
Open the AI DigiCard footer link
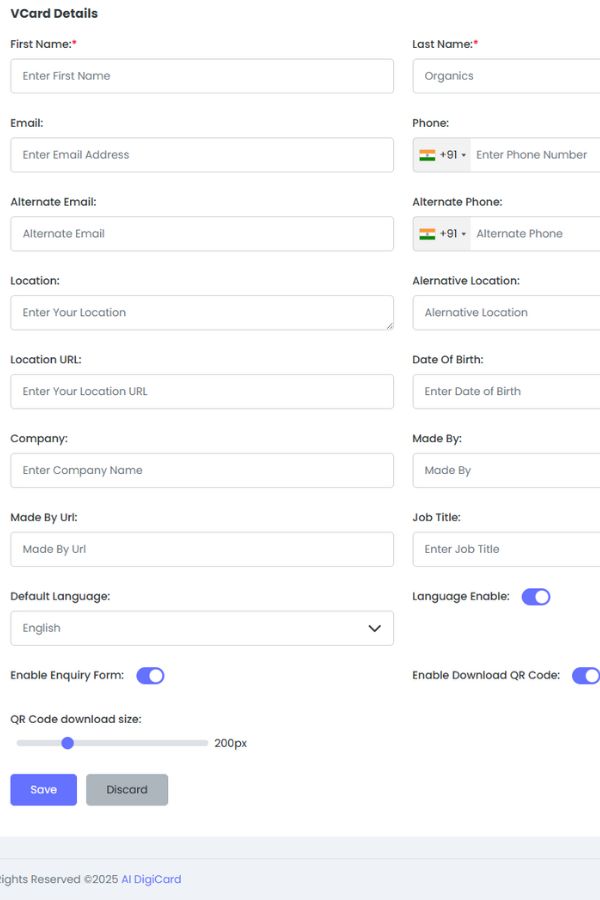pos(151,880)
